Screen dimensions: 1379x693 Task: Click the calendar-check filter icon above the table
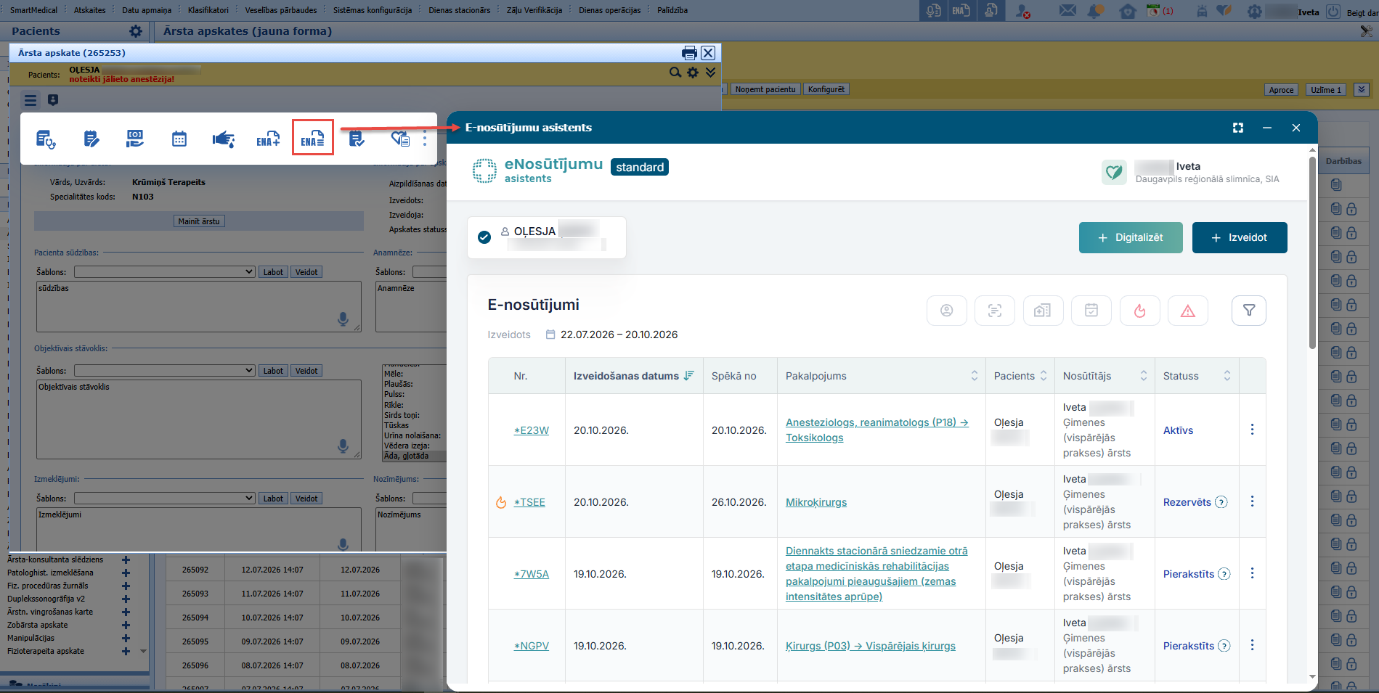coord(1091,311)
